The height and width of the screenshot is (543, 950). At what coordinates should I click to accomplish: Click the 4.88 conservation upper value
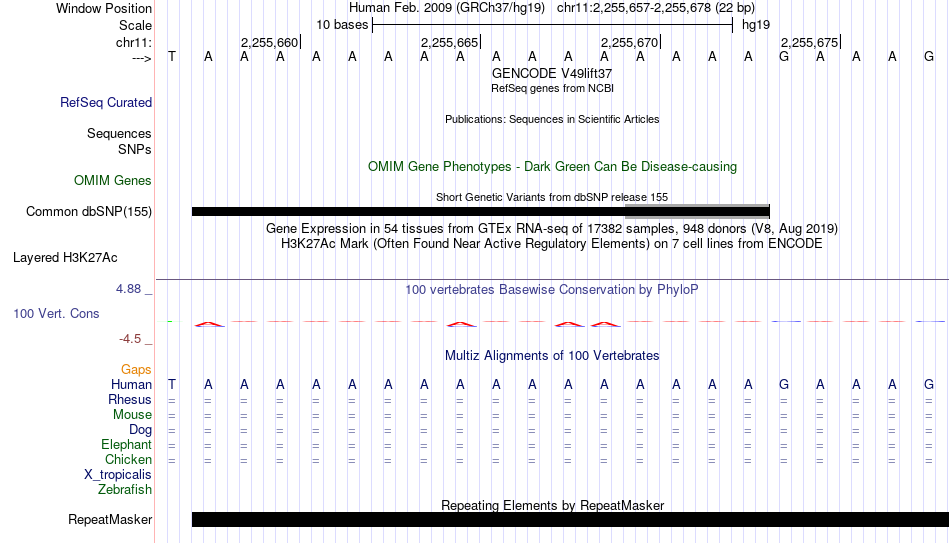click(128, 289)
